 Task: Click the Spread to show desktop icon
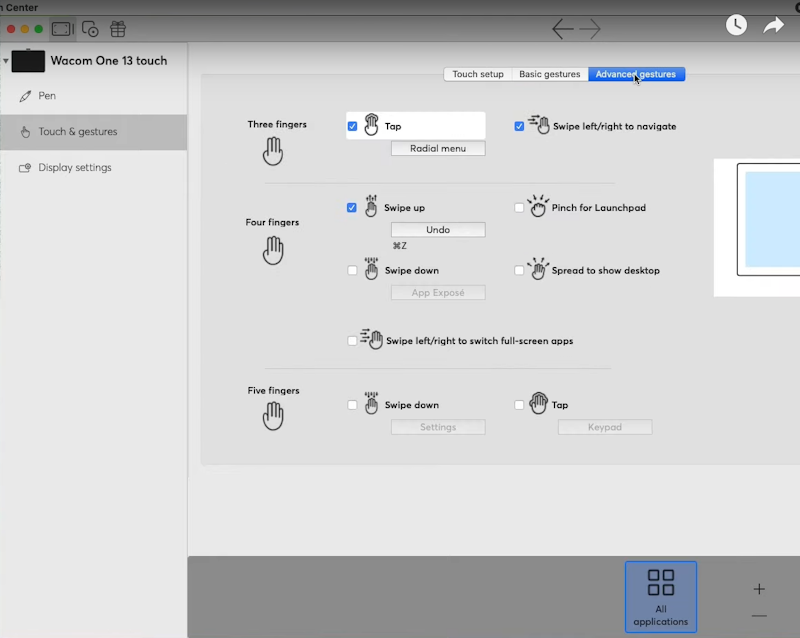point(538,268)
